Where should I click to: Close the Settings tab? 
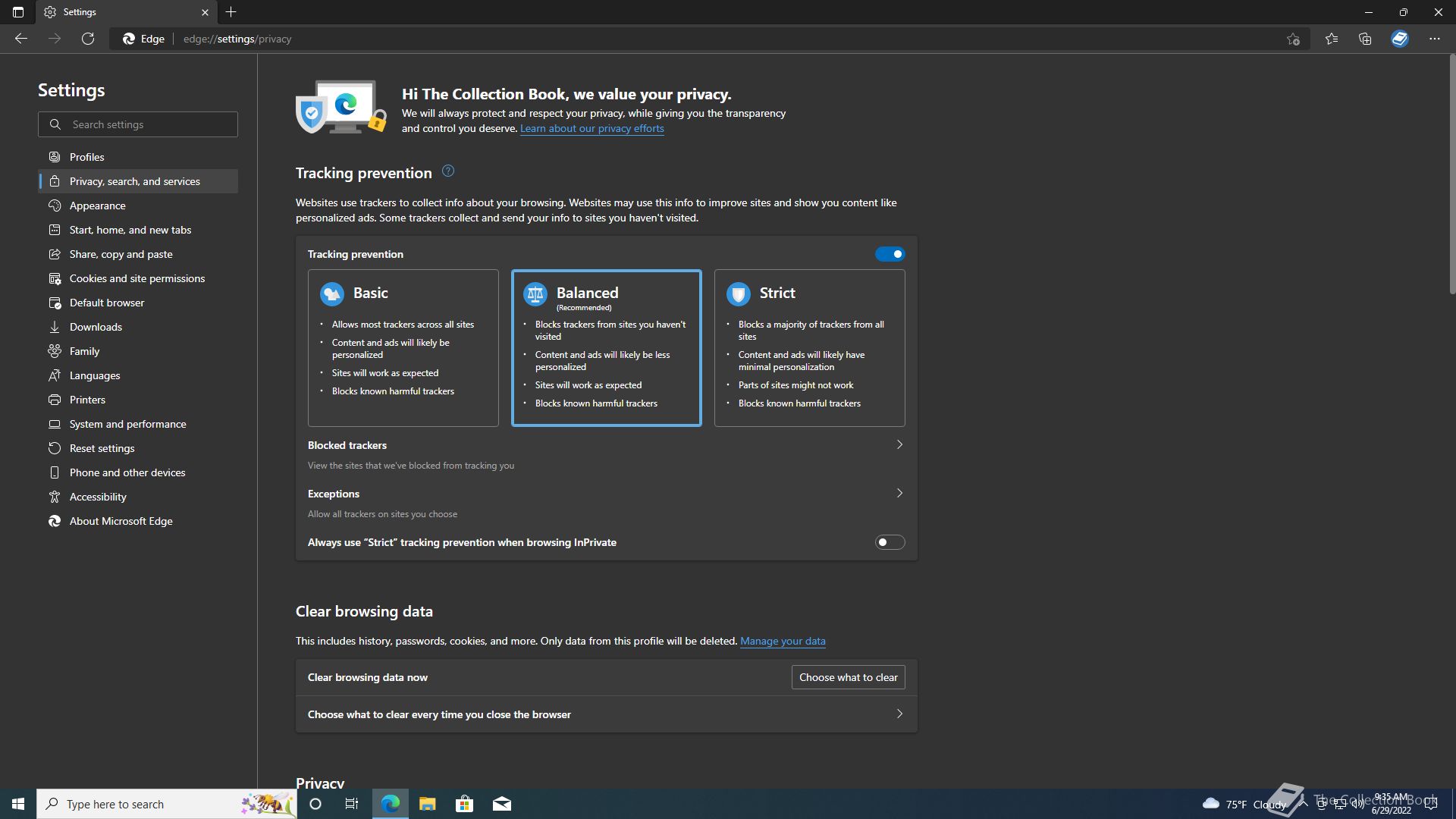click(205, 12)
